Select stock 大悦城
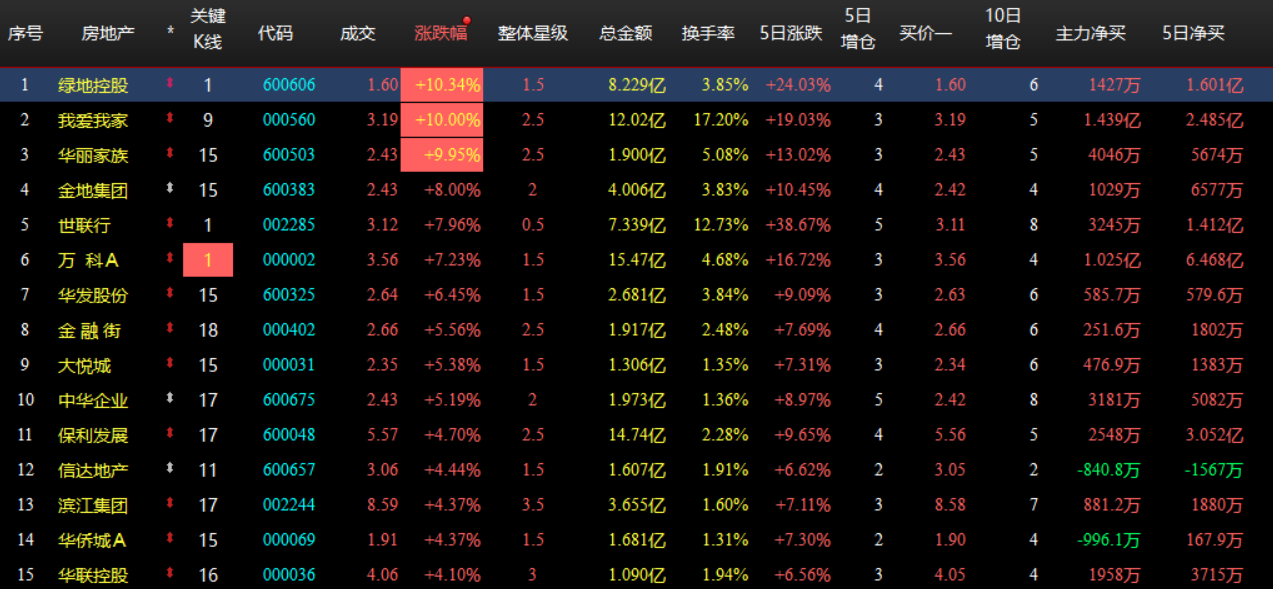1273x589 pixels. pyautogui.click(x=84, y=365)
